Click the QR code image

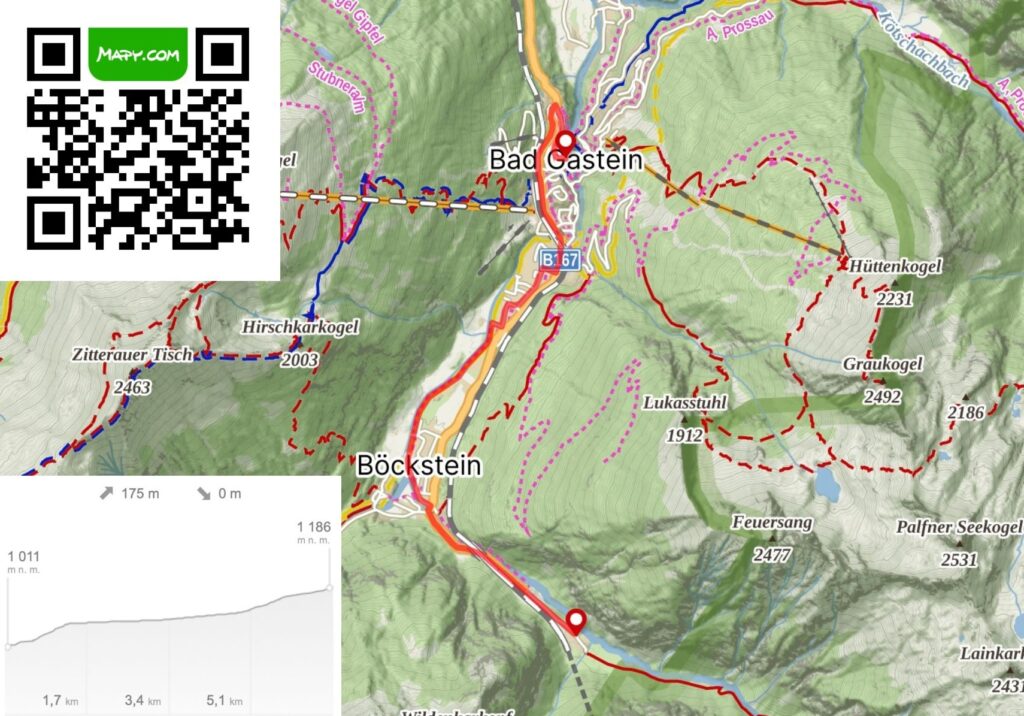click(138, 138)
